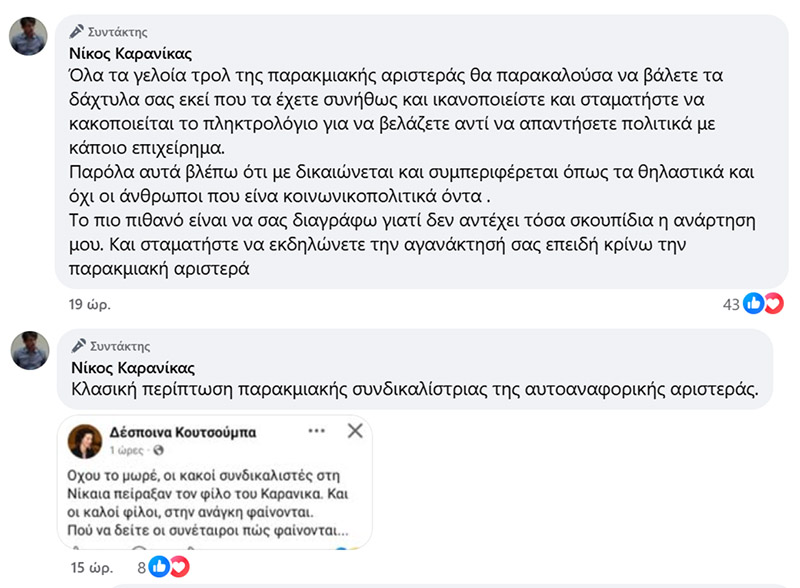Image resolution: width=800 pixels, height=588 pixels.
Task: Close the embedded post with the X
Action: pos(354,432)
